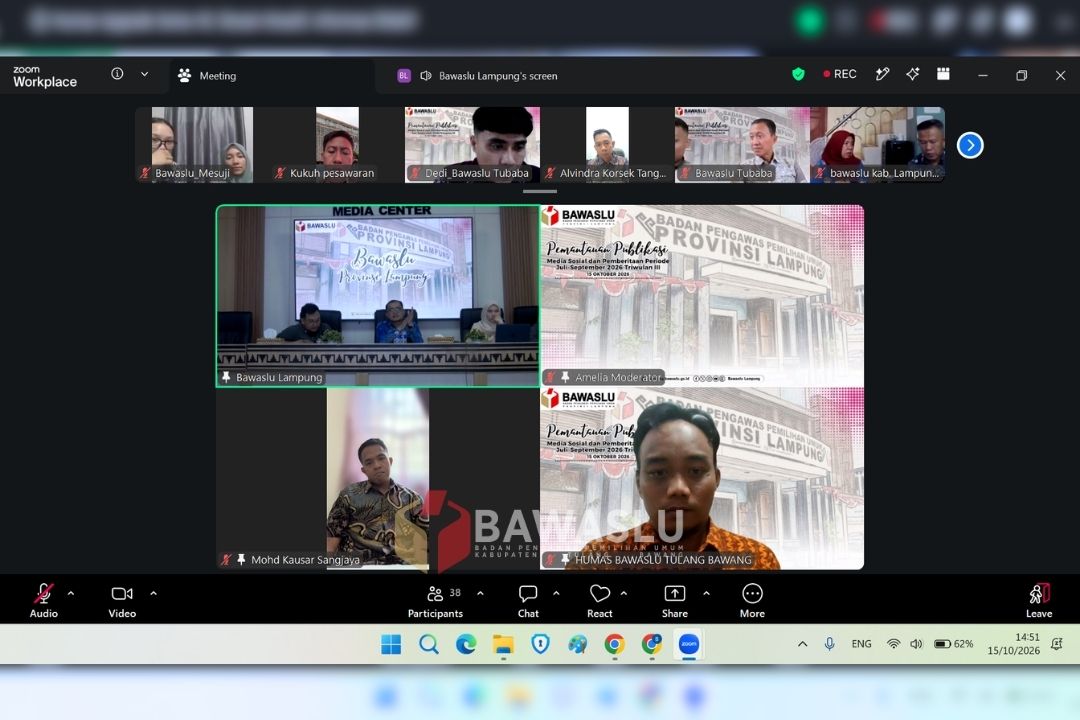
Task: Leave the meeting
Action: [1039, 600]
